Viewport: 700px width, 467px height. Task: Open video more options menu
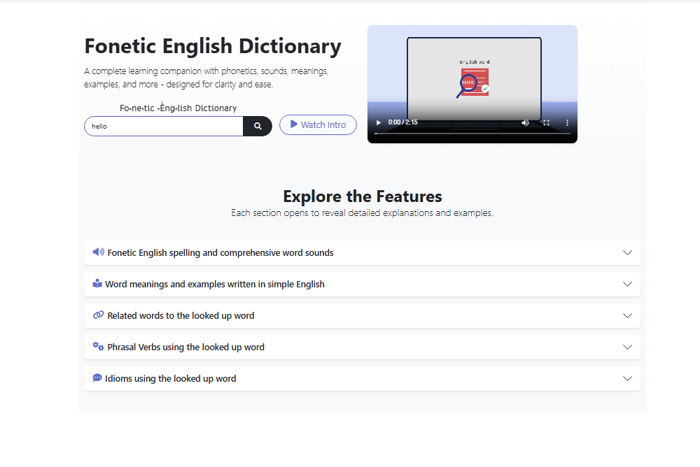coord(567,122)
